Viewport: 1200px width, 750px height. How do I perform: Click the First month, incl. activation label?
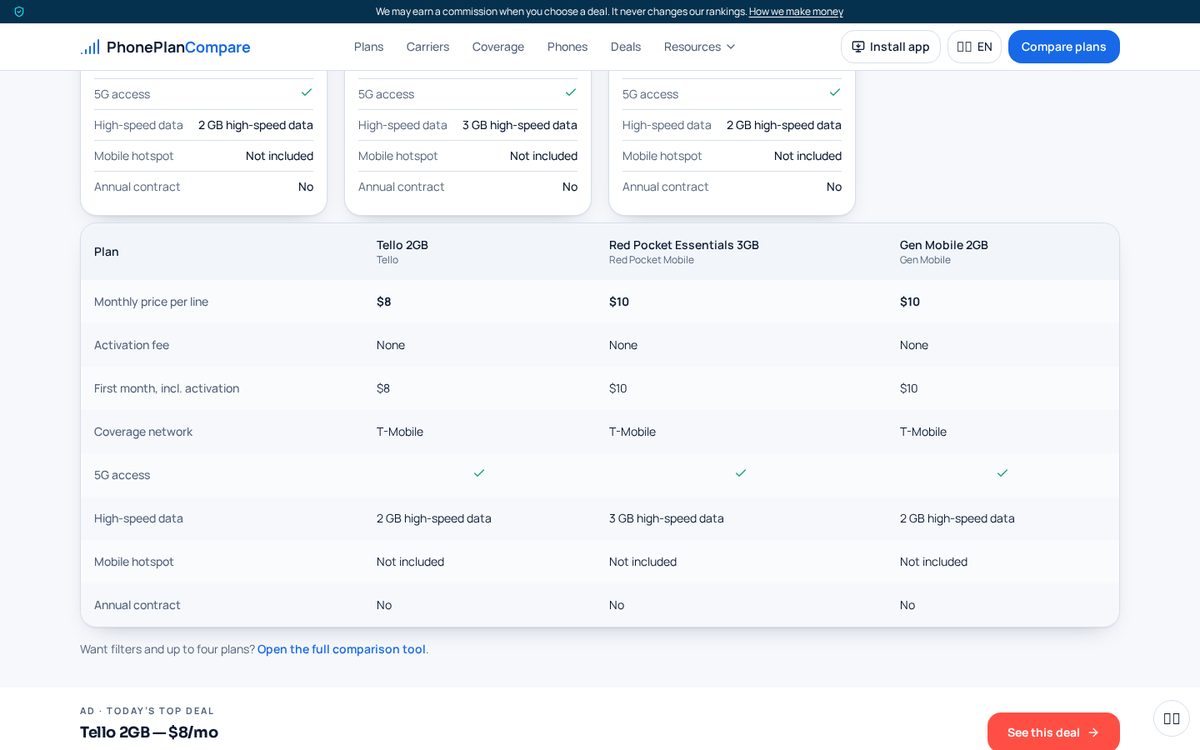pos(166,388)
